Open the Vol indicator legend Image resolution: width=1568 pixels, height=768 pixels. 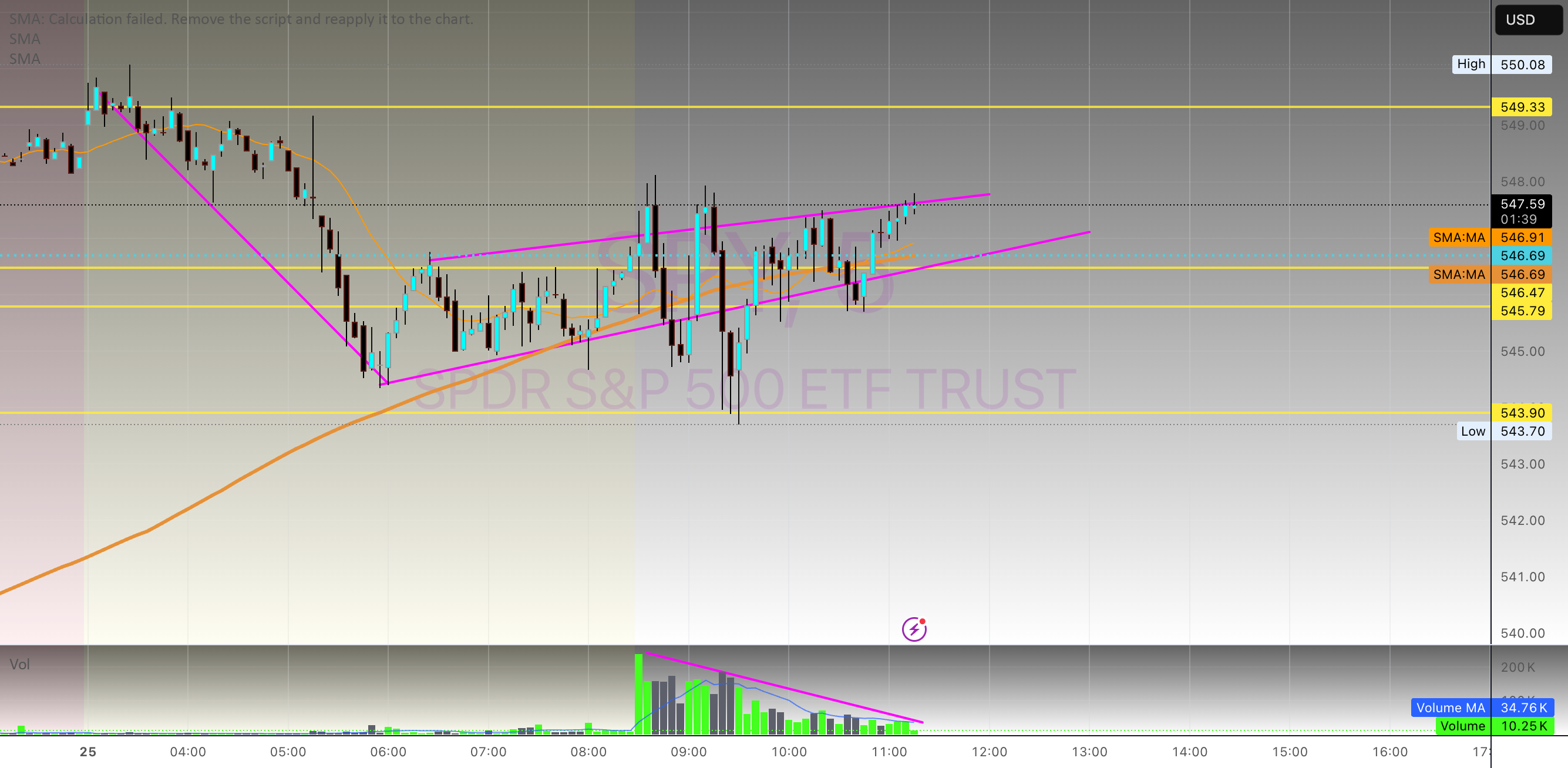19,664
